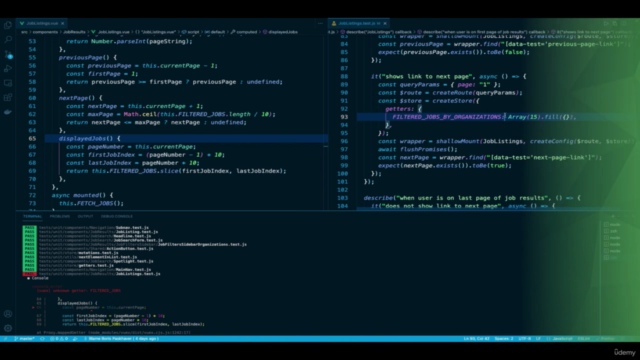Click line number 65 in left editor
The image size is (640, 360).
pyautogui.click(x=32, y=139)
